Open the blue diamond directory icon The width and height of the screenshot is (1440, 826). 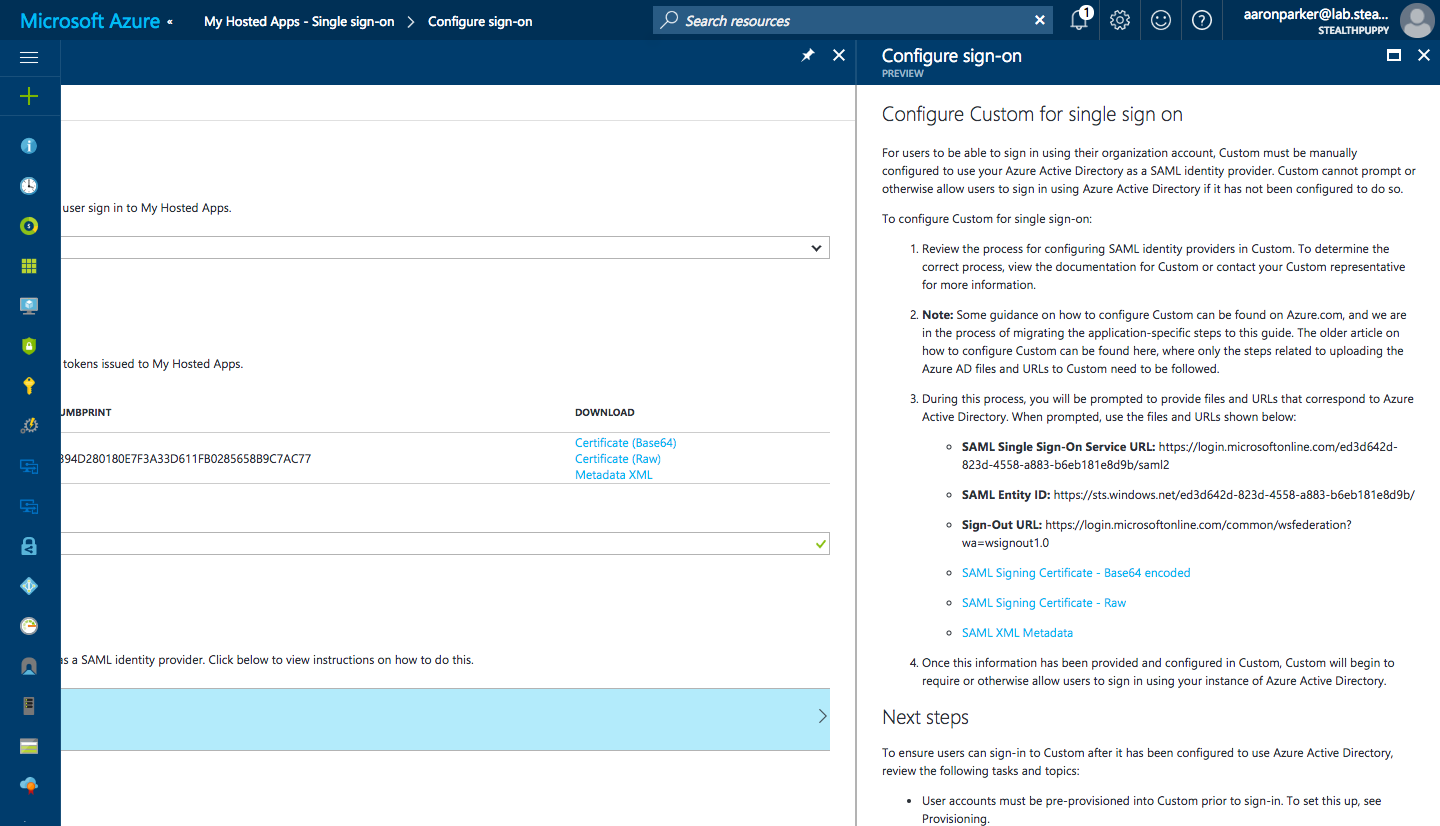pos(29,586)
